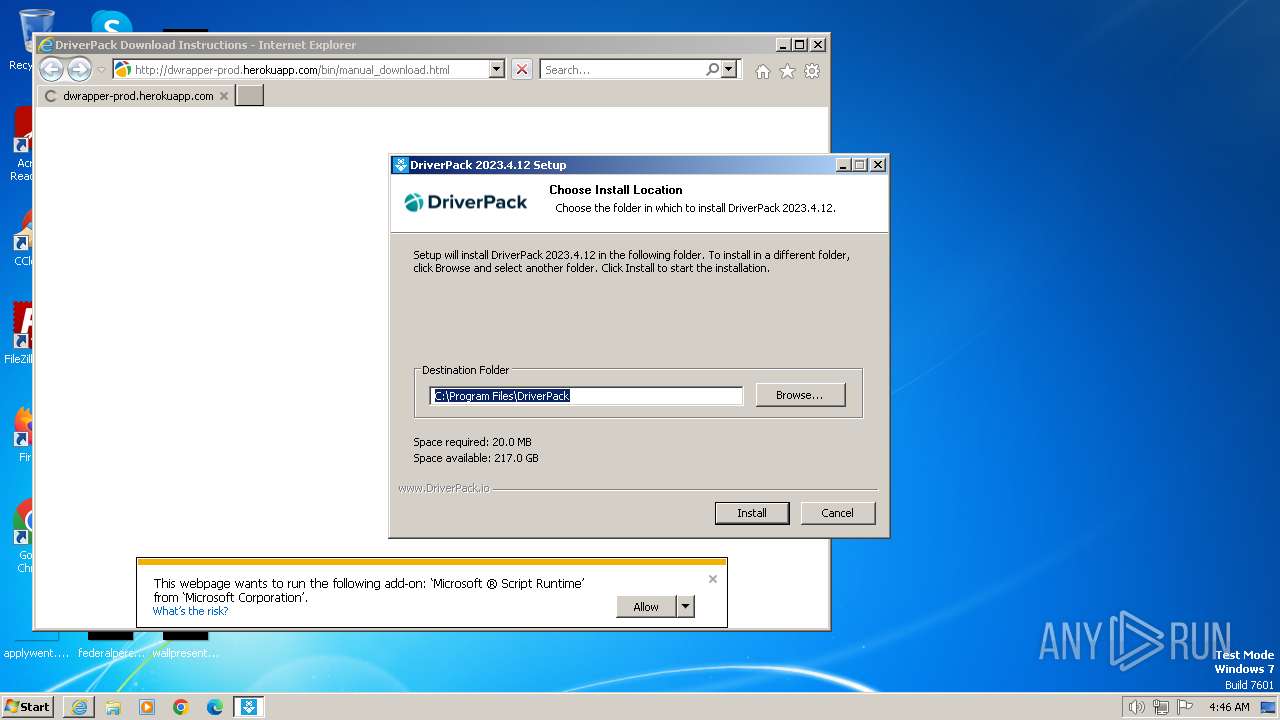Viewport: 1280px width, 720px height.
Task: Click the 'Space available: 217.0 GB' text
Action: click(476, 458)
